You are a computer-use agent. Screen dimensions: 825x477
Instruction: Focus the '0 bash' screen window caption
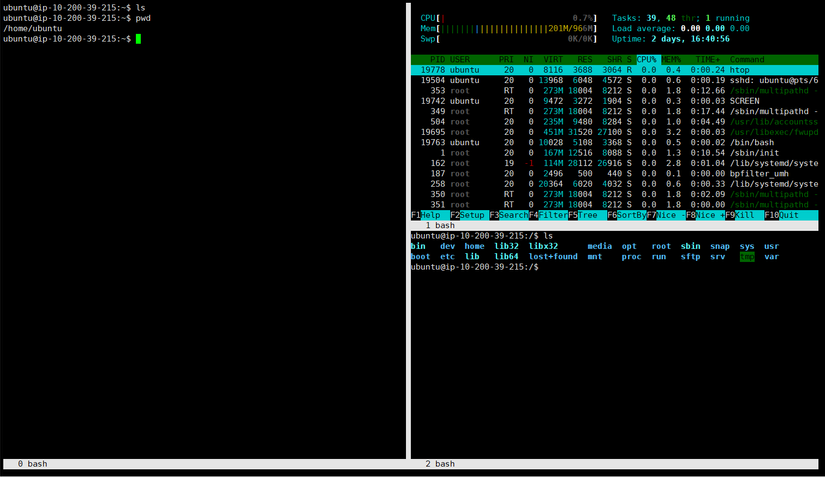(x=32, y=464)
